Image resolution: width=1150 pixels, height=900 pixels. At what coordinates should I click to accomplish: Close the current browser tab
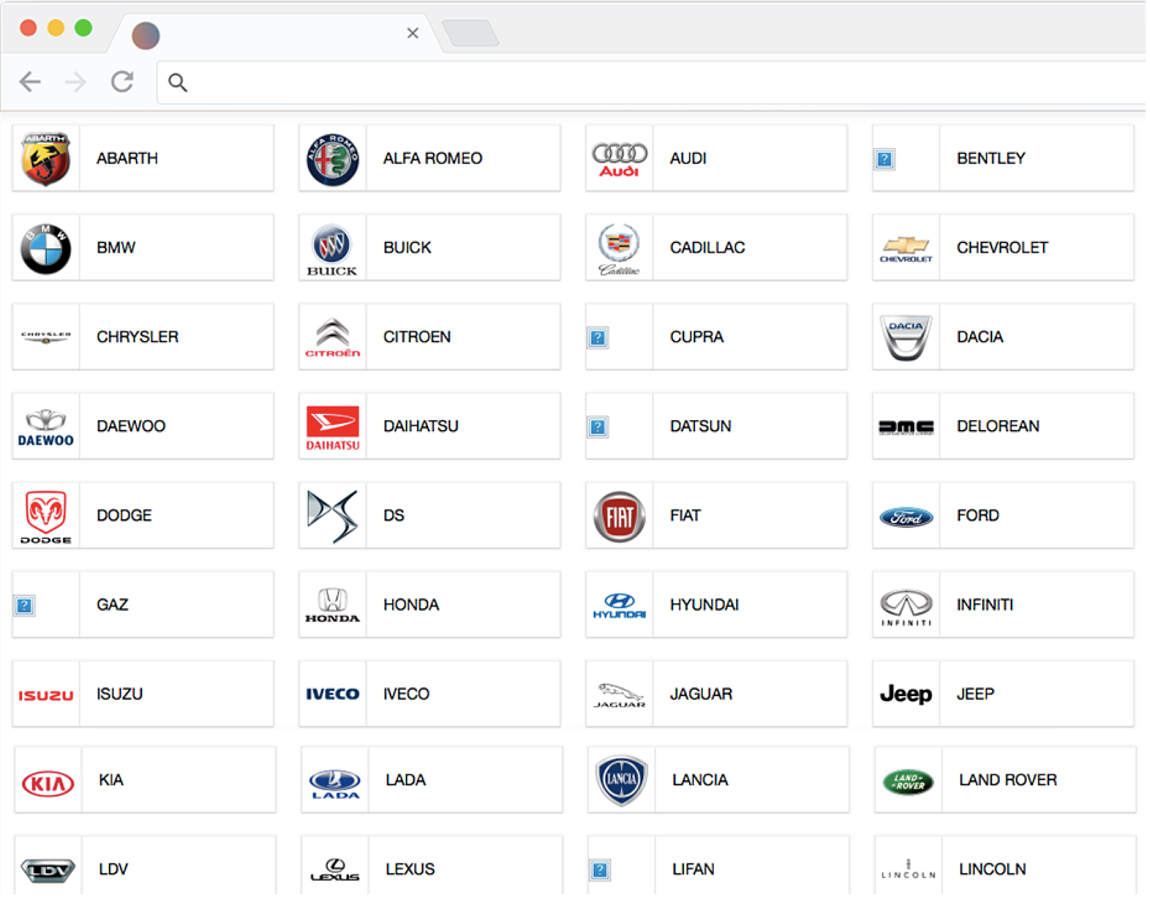413,33
